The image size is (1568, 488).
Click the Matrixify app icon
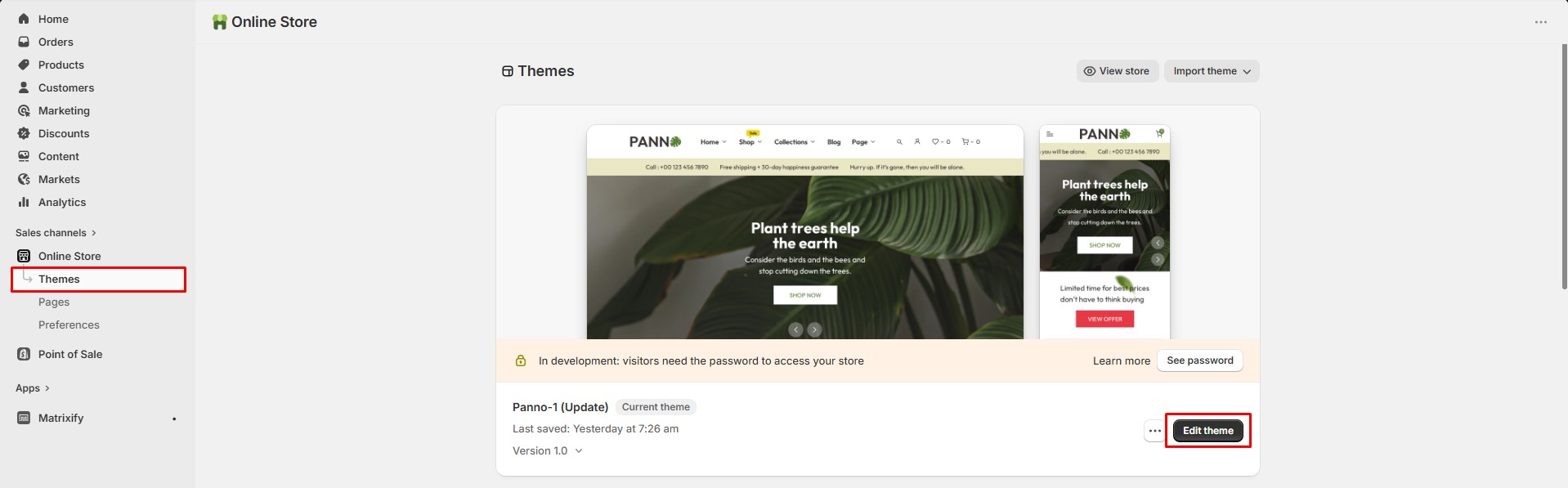24,418
